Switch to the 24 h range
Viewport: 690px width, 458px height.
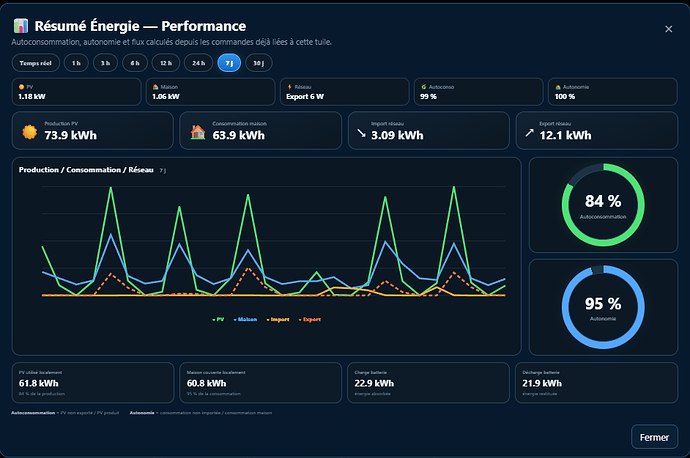click(x=198, y=63)
